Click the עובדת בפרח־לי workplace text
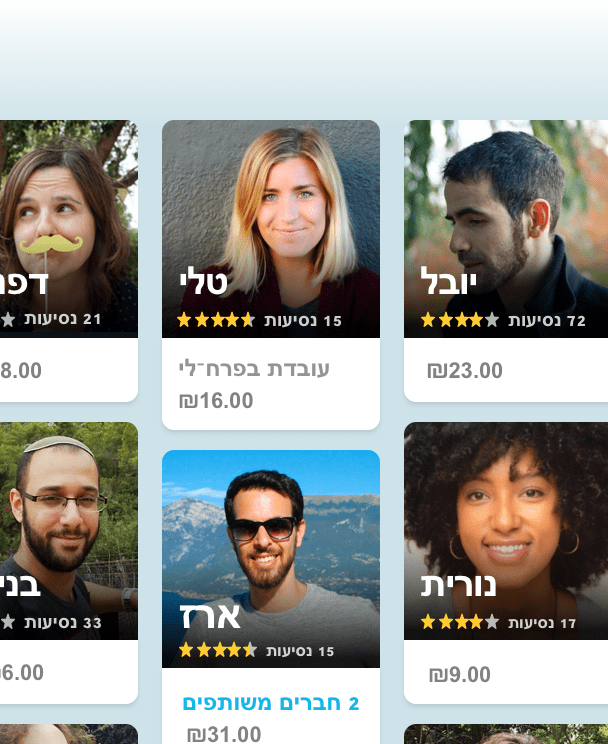608x744 pixels. pyautogui.click(x=254, y=369)
